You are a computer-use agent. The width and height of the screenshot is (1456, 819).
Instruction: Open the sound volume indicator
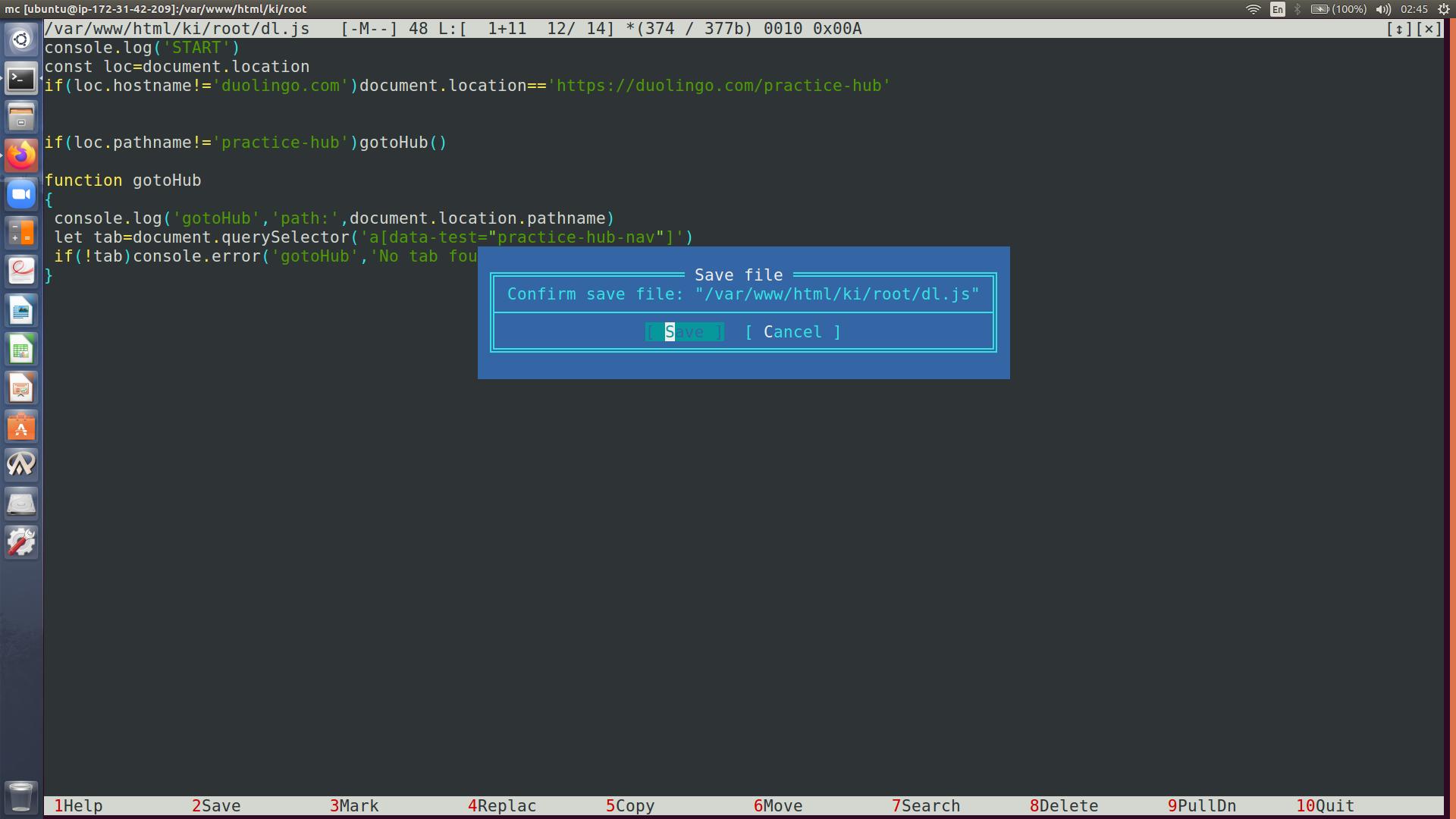click(x=1383, y=9)
